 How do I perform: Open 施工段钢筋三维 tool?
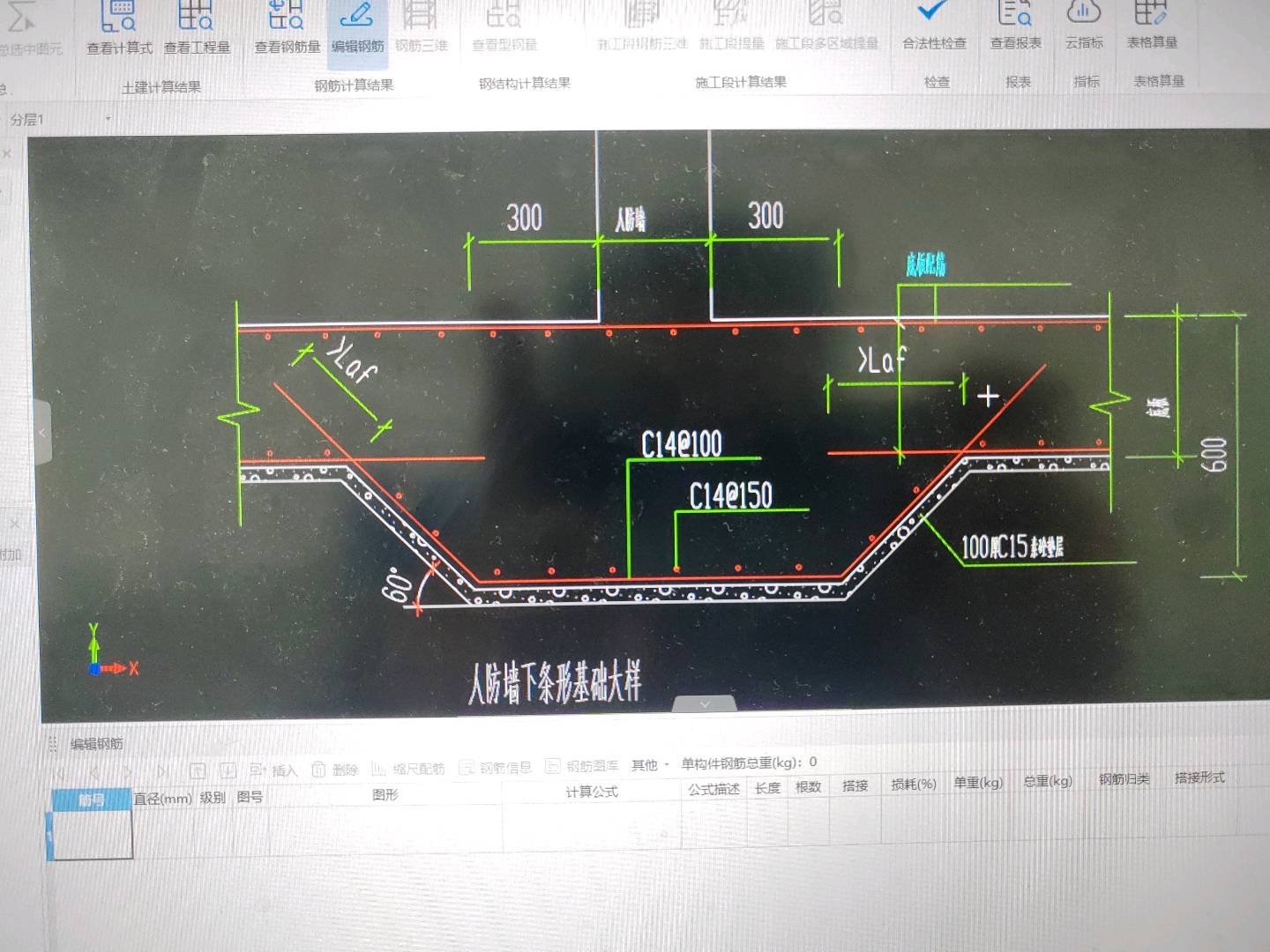click(x=642, y=26)
